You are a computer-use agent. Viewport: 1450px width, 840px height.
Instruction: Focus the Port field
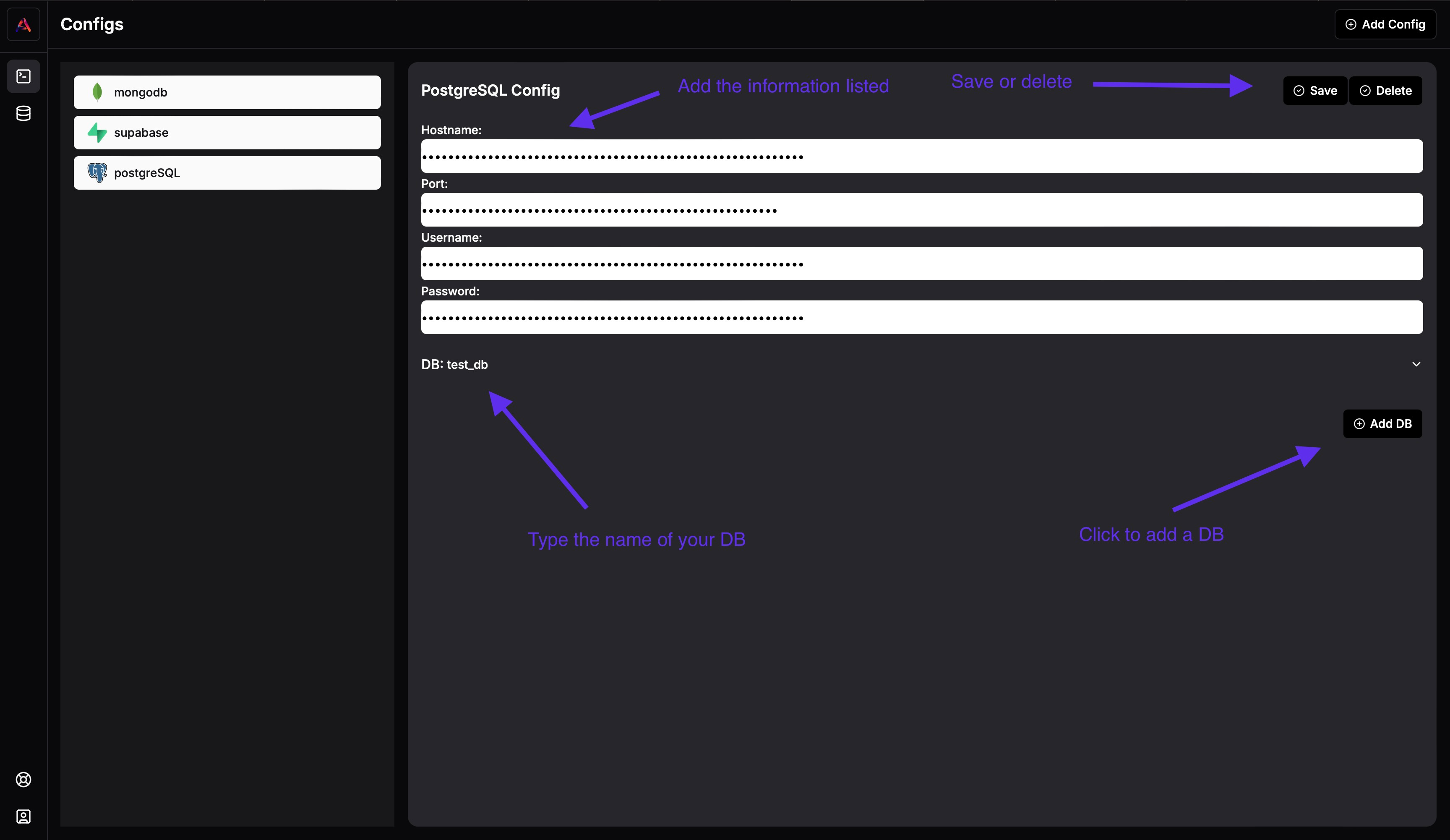pyautogui.click(x=922, y=210)
